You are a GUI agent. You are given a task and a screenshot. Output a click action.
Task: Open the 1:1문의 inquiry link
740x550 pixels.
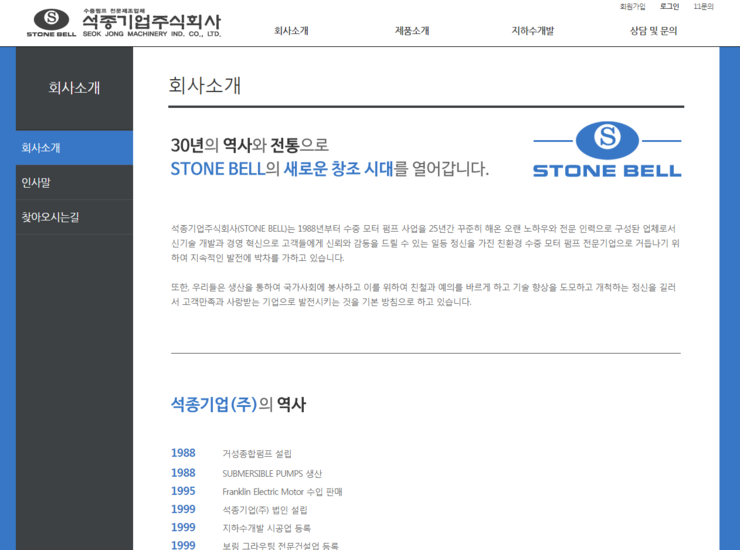pos(703,7)
